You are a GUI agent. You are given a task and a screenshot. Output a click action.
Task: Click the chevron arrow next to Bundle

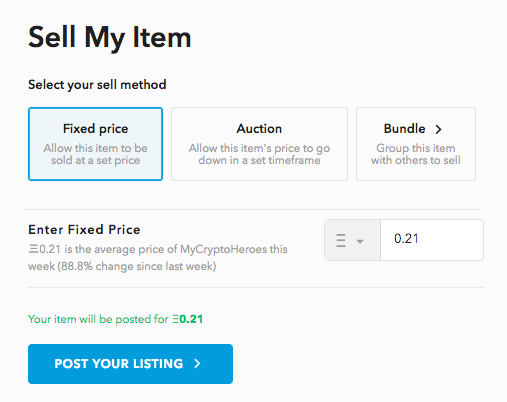click(439, 129)
